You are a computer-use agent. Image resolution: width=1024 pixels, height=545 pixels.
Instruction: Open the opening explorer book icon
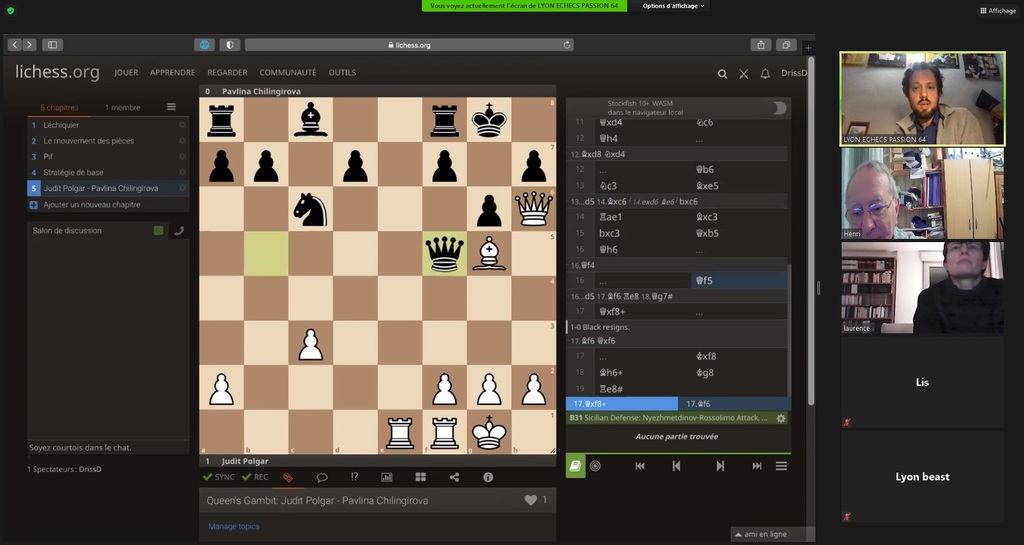click(x=575, y=466)
